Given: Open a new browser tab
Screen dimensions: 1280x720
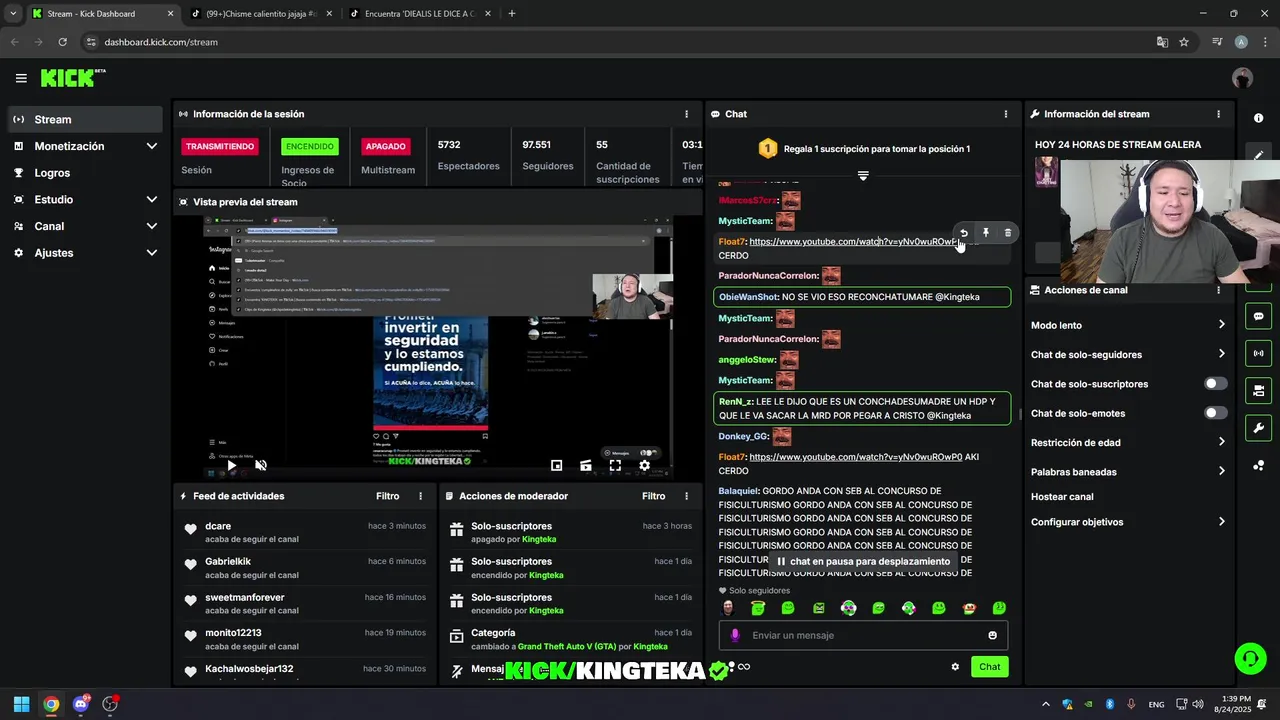Looking at the screenshot, I should click(x=512, y=14).
